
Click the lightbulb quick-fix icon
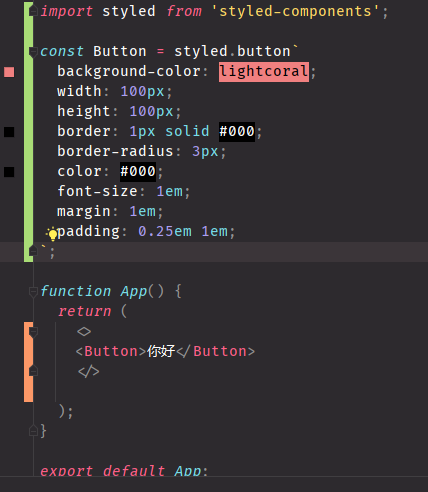(52, 234)
